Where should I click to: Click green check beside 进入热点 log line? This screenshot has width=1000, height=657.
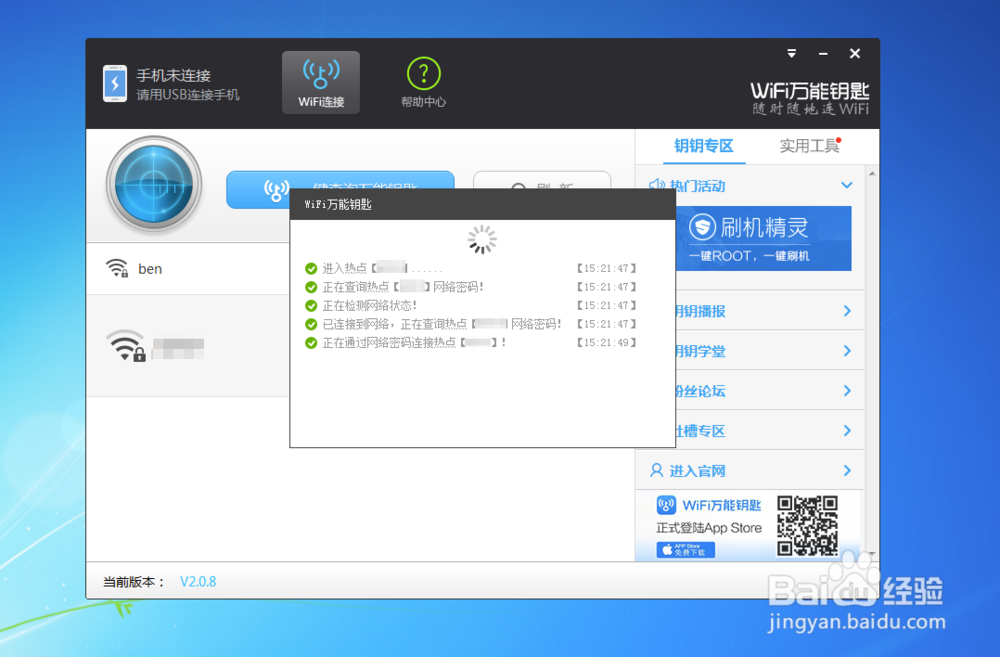pos(311,269)
